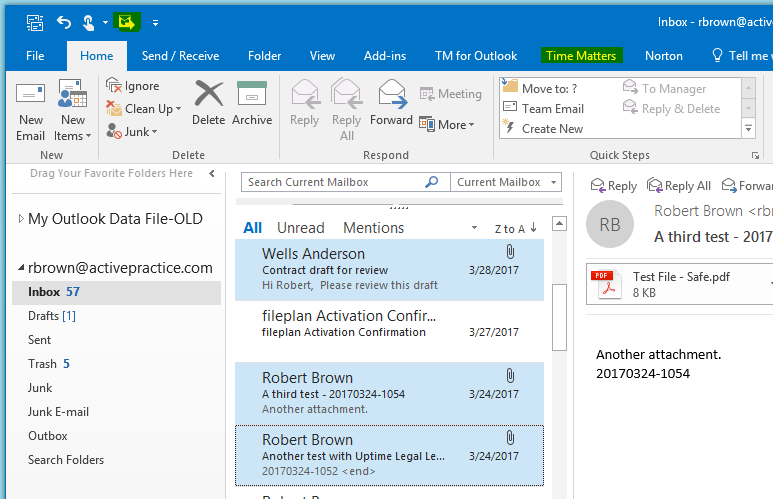Select the 'Move to: ?' quick step

pos(540,88)
